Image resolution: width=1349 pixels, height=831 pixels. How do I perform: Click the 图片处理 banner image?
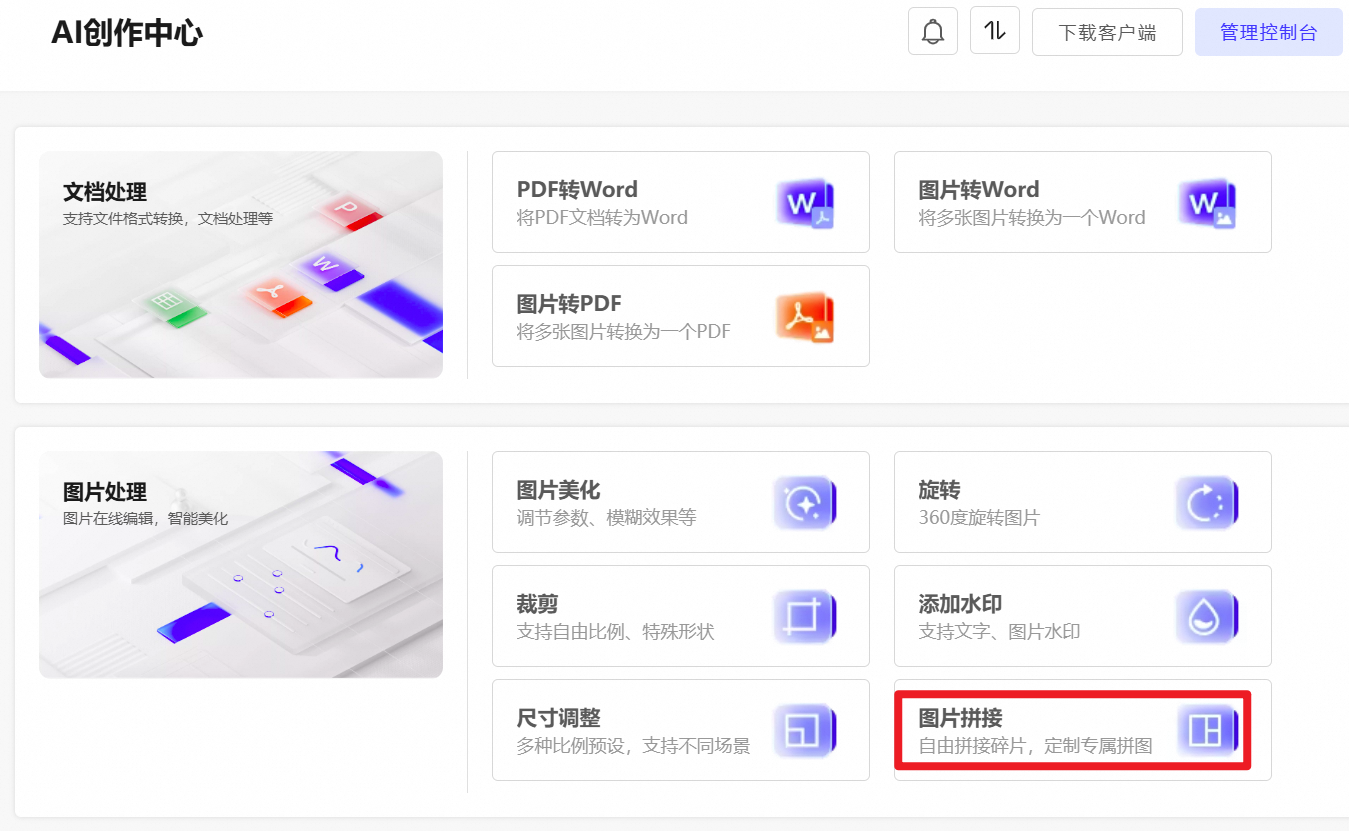[x=241, y=565]
